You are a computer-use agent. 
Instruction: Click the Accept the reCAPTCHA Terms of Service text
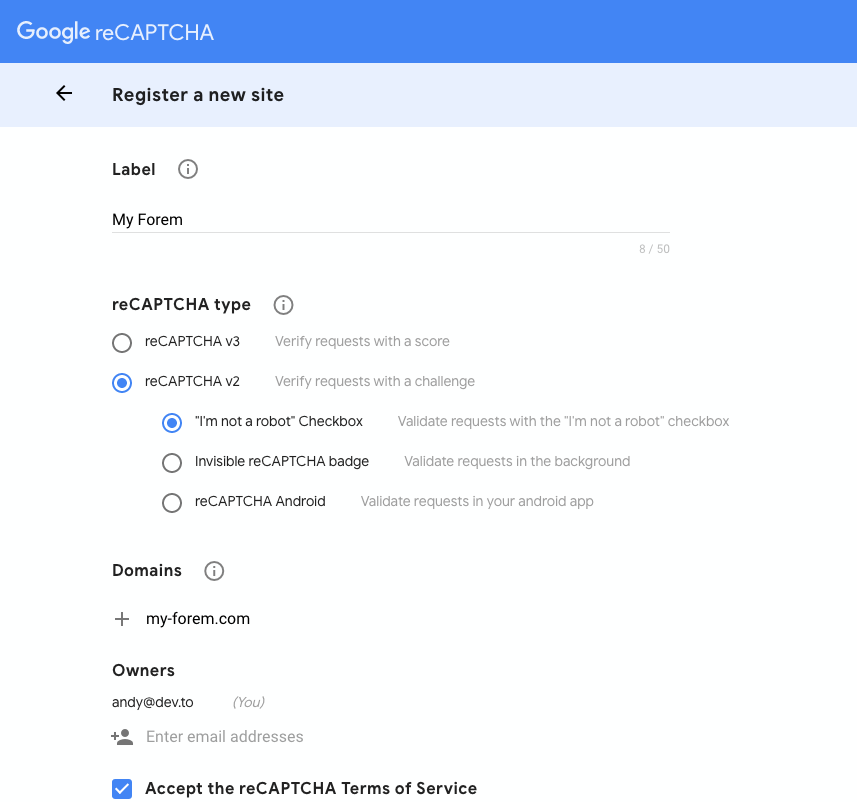311,789
